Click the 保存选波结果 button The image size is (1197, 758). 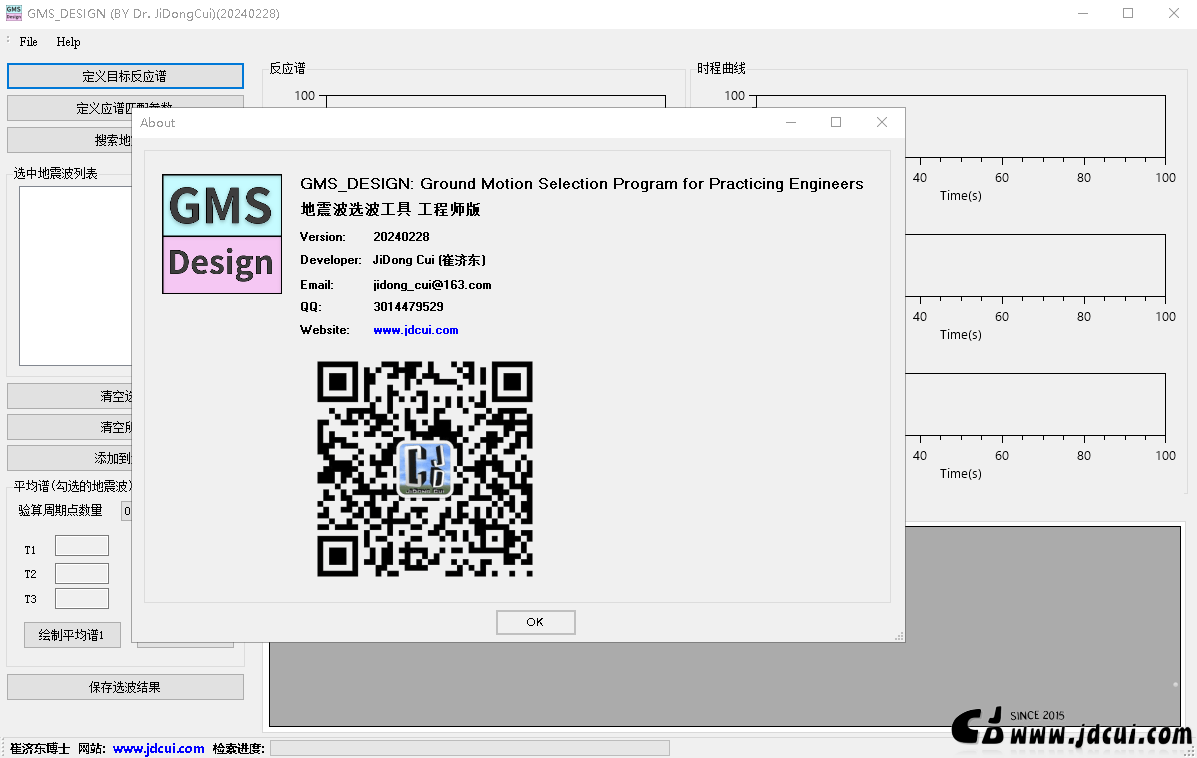(x=125, y=687)
